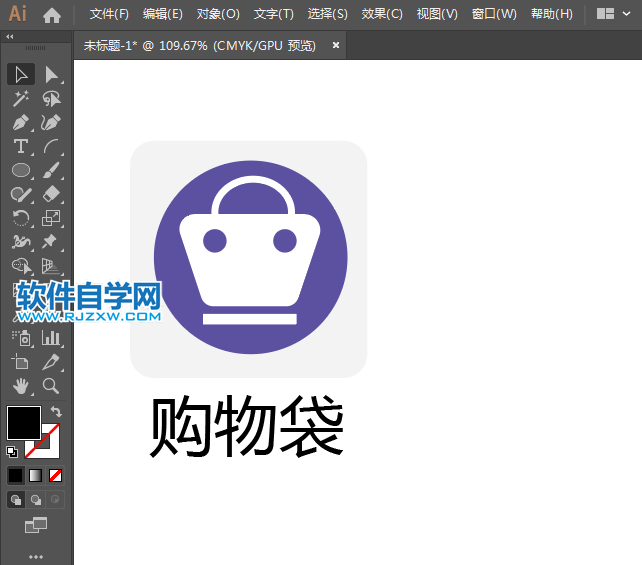Collapse the toolbar with double arrows
Screen dimensions: 642x565
coord(10,36)
